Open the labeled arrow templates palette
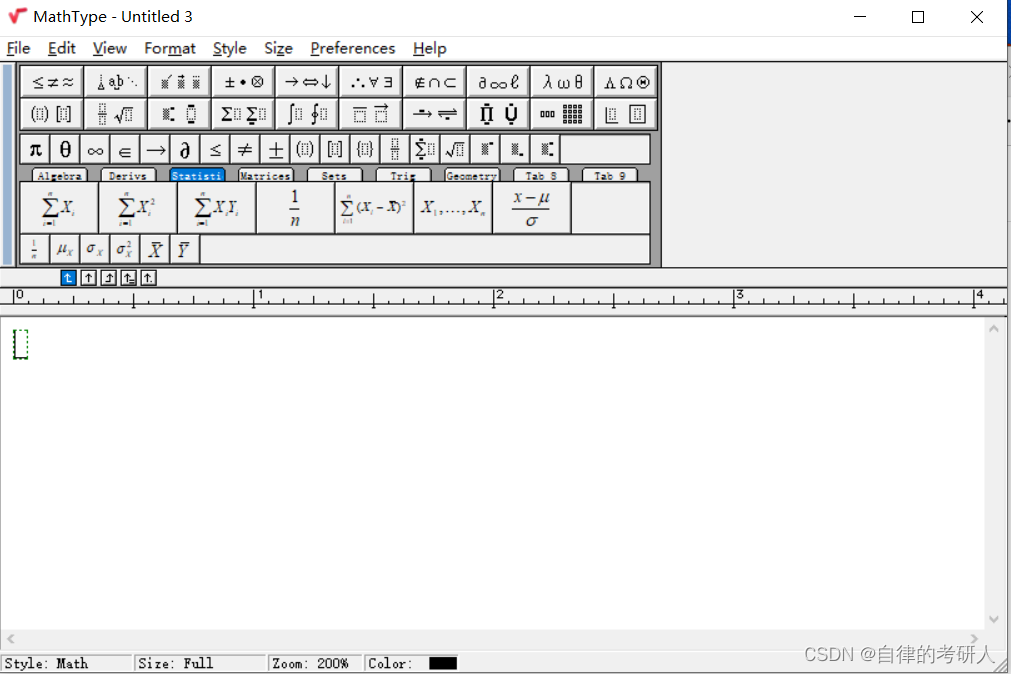 tap(435, 114)
